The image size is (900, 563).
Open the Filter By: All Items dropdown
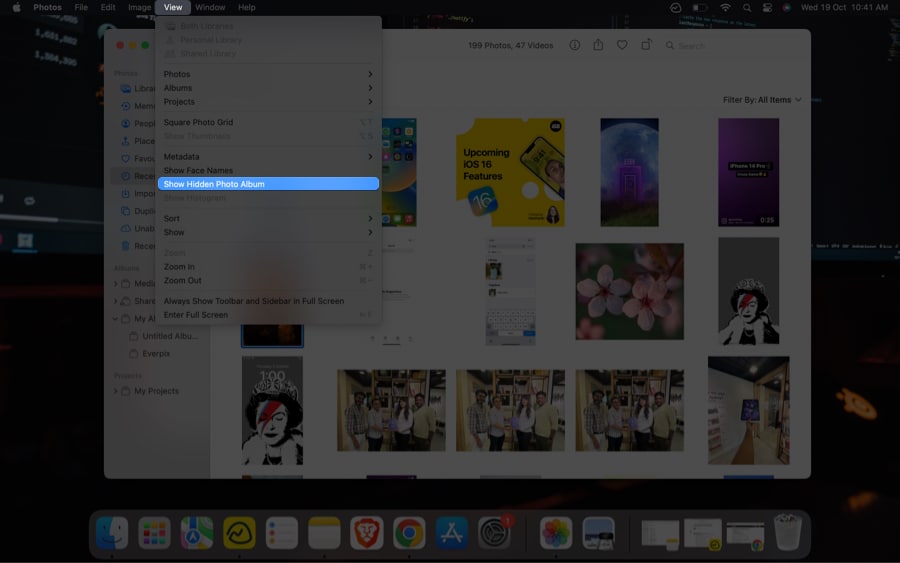[762, 100]
